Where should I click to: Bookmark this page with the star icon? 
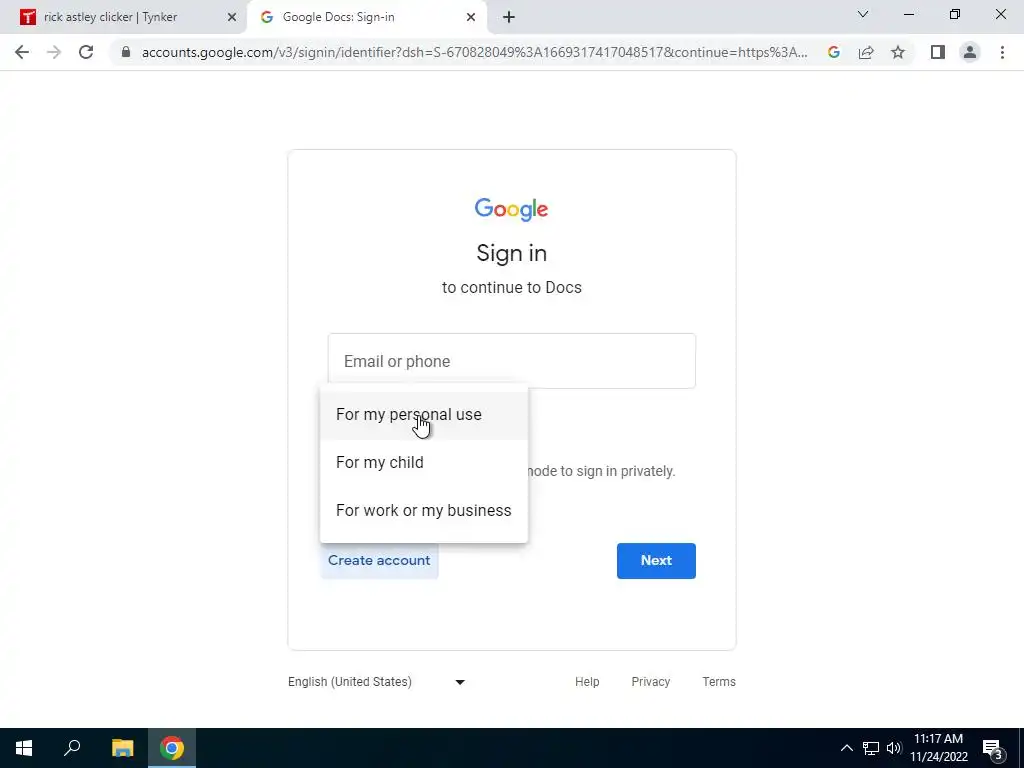point(898,52)
